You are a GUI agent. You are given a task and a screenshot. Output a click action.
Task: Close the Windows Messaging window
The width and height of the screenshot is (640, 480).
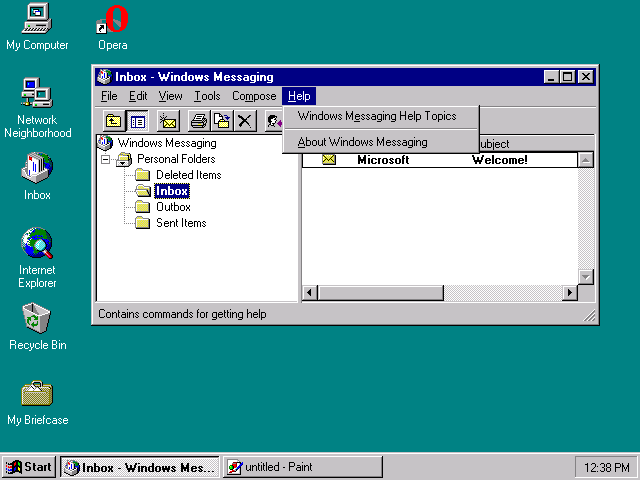pyautogui.click(x=586, y=77)
